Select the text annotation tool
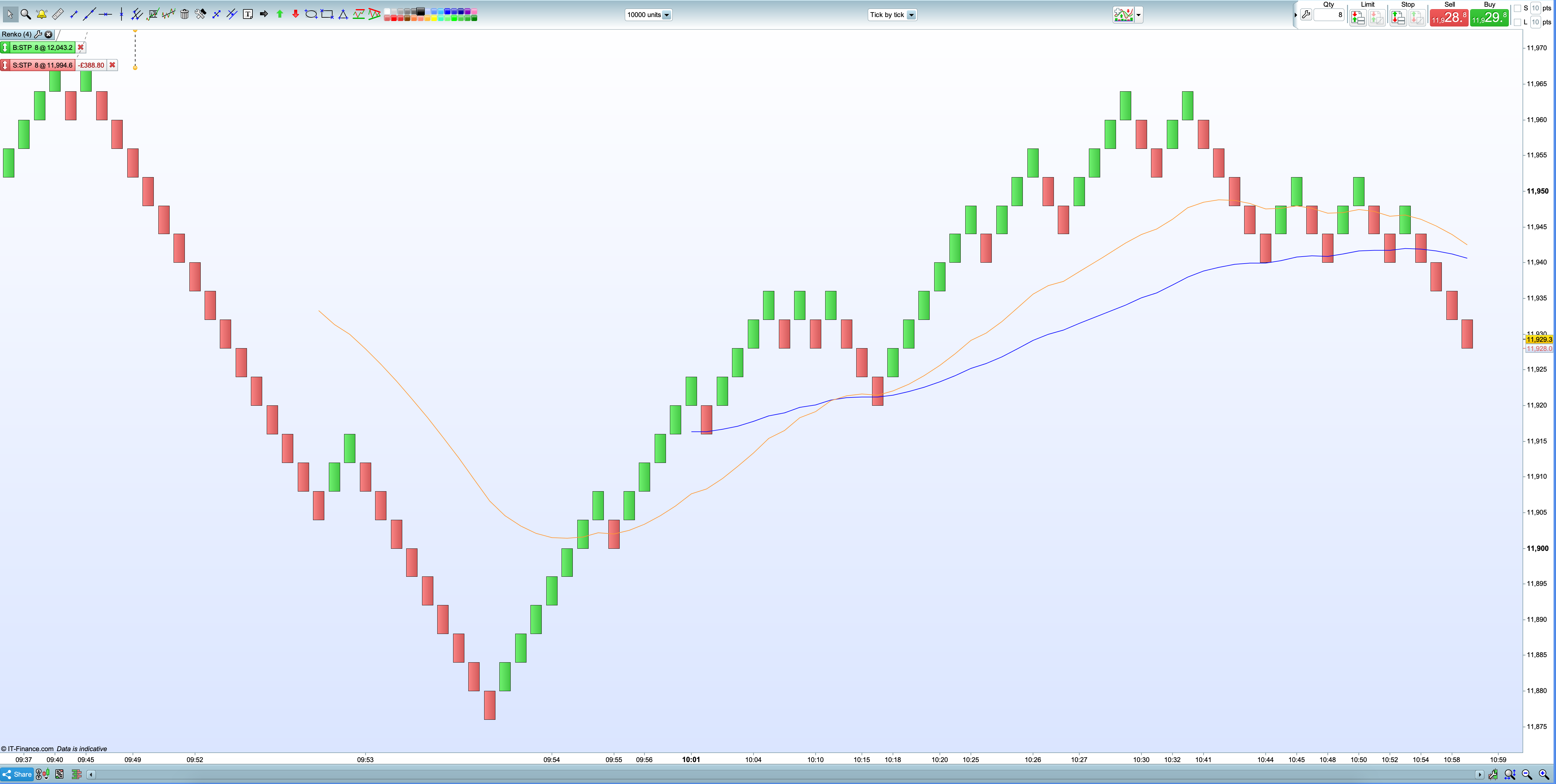The width and height of the screenshot is (1556, 784). pos(248,14)
